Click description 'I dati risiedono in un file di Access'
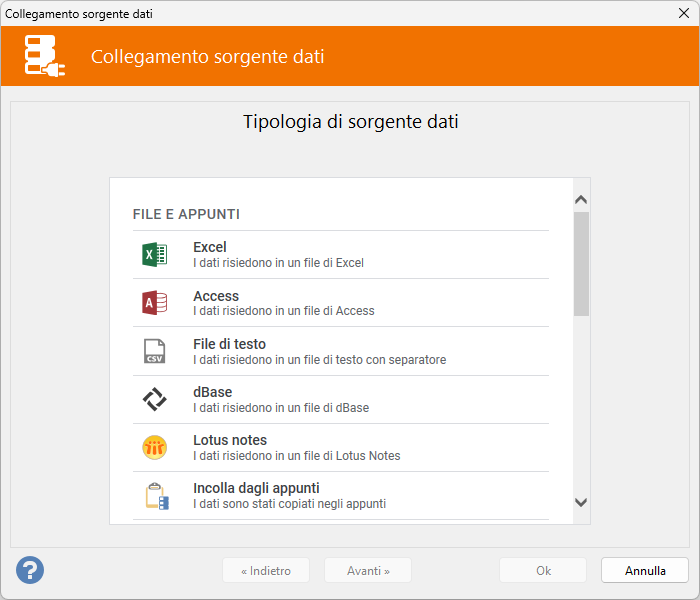The image size is (700, 600). pos(284,311)
